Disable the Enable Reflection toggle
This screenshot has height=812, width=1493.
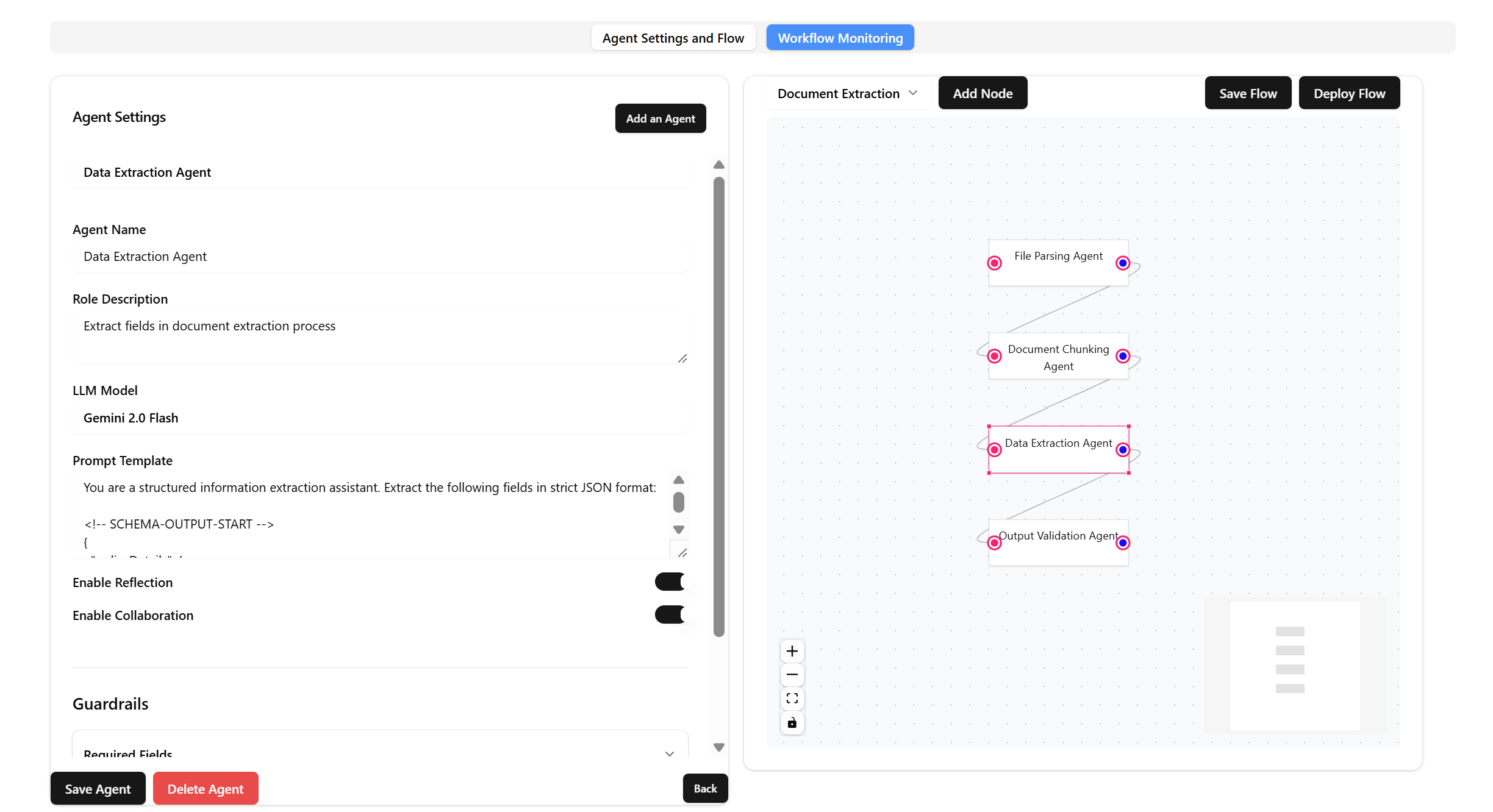pyautogui.click(x=670, y=582)
